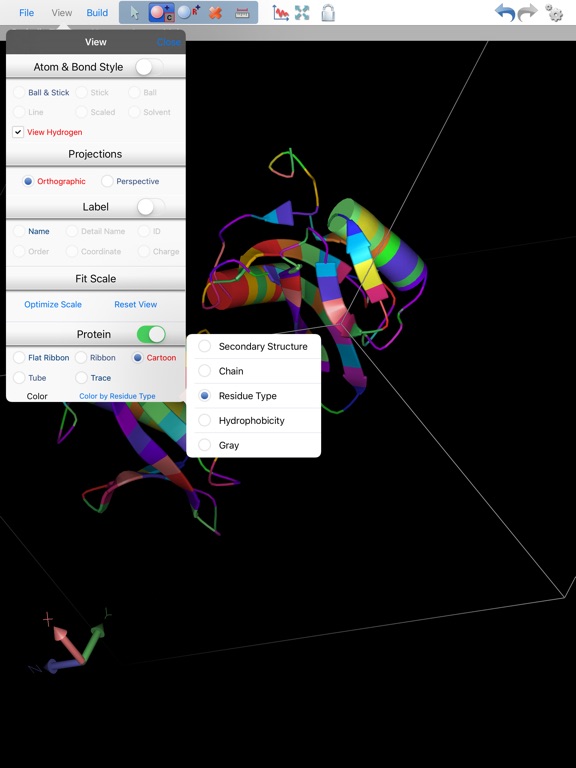Click the Optimize Scale link
Viewport: 576px width, 768px height.
pos(53,304)
